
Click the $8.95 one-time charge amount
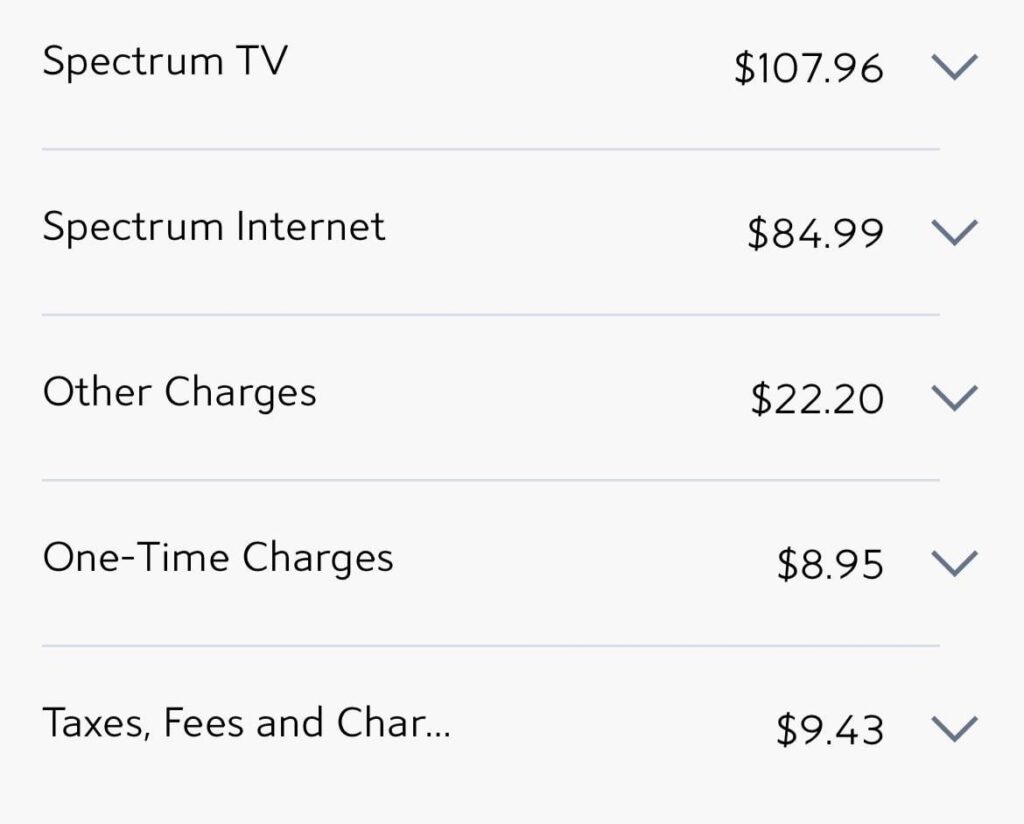pyautogui.click(x=828, y=561)
